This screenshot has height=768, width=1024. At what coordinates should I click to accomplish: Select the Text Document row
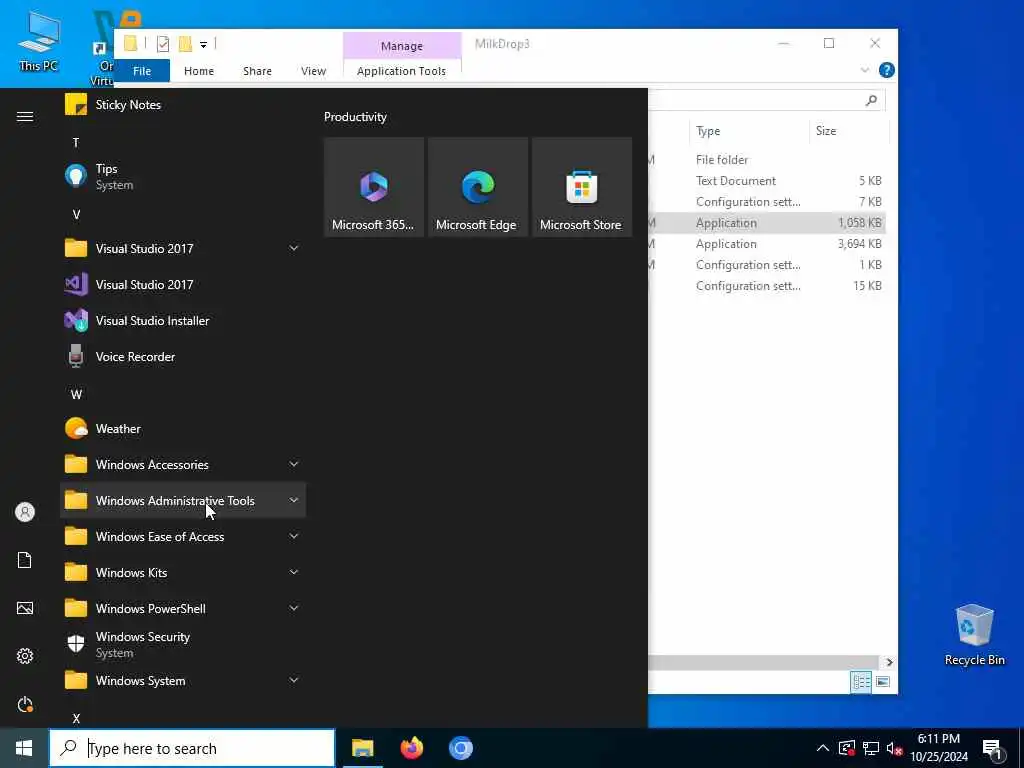coord(767,181)
